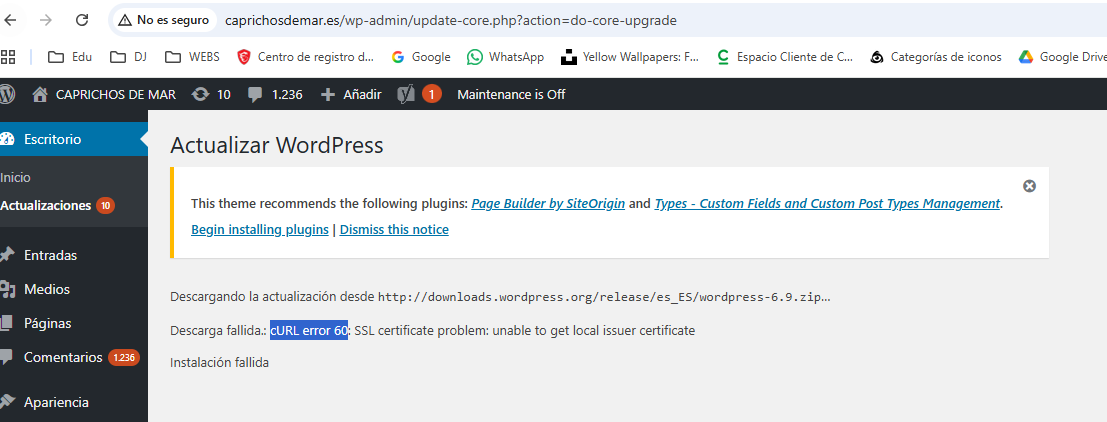The image size is (1107, 422).
Task: Click the WordPress logo in admin bar
Action: pyautogui.click(x=7, y=94)
